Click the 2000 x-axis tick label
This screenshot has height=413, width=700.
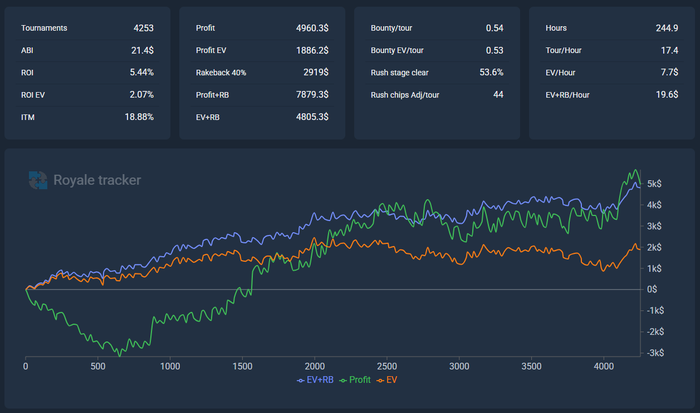pyautogui.click(x=315, y=367)
